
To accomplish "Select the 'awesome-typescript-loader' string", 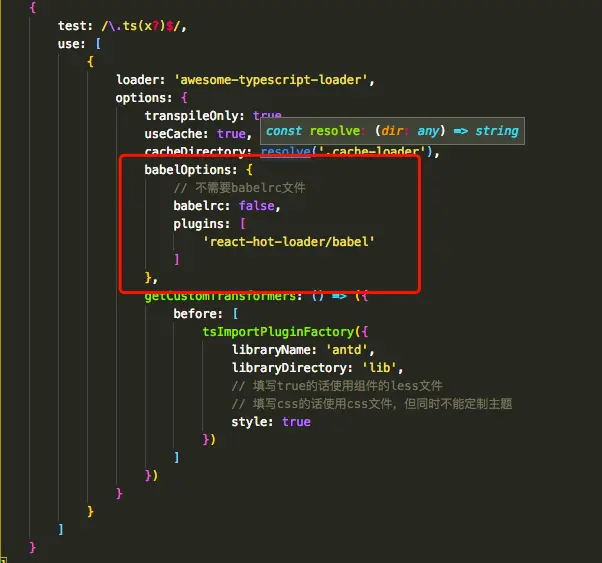I will click(x=272, y=79).
